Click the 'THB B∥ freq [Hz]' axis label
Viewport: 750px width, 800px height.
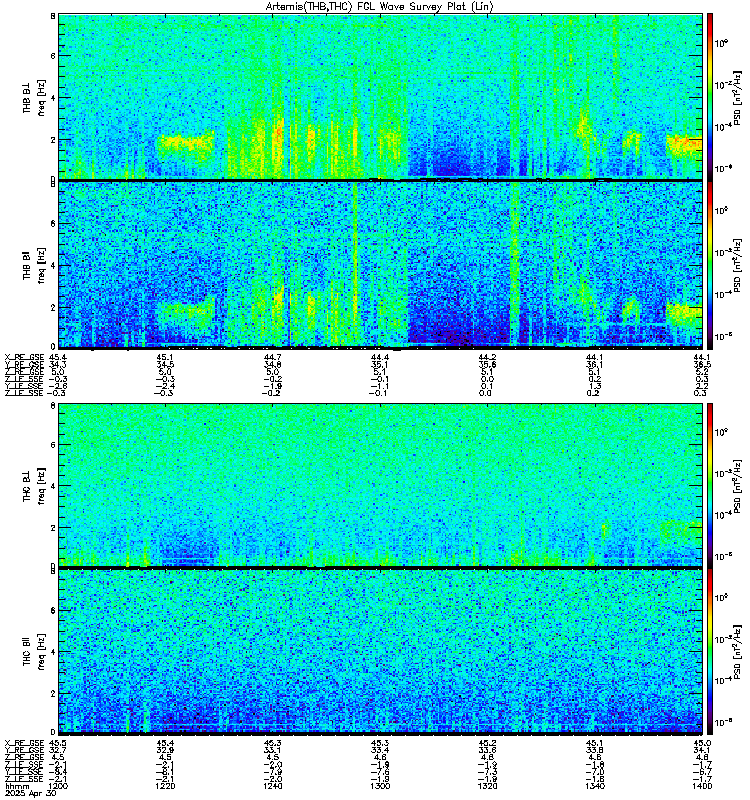pyautogui.click(x=34, y=265)
